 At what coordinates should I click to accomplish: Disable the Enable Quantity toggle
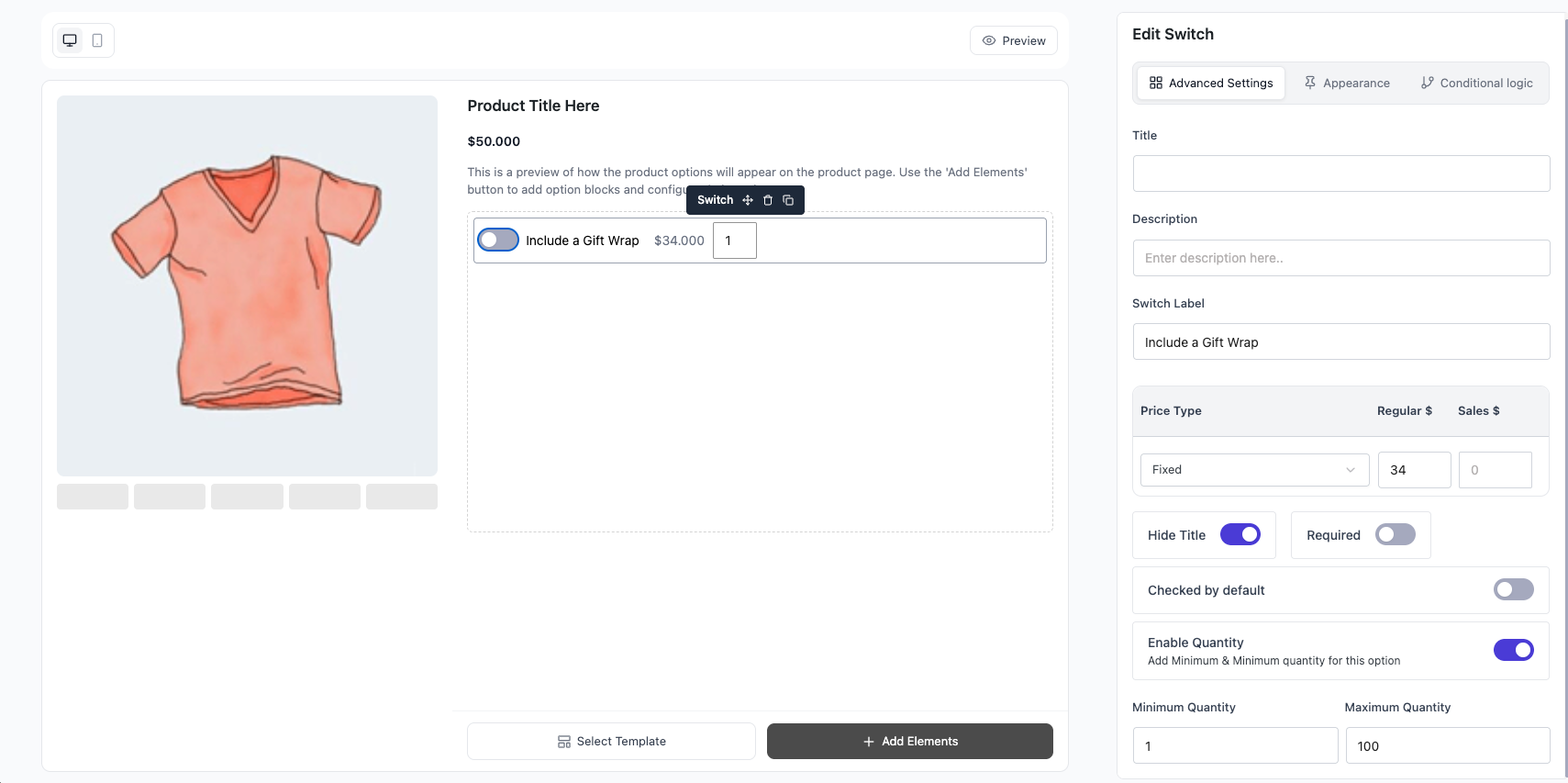1514,650
